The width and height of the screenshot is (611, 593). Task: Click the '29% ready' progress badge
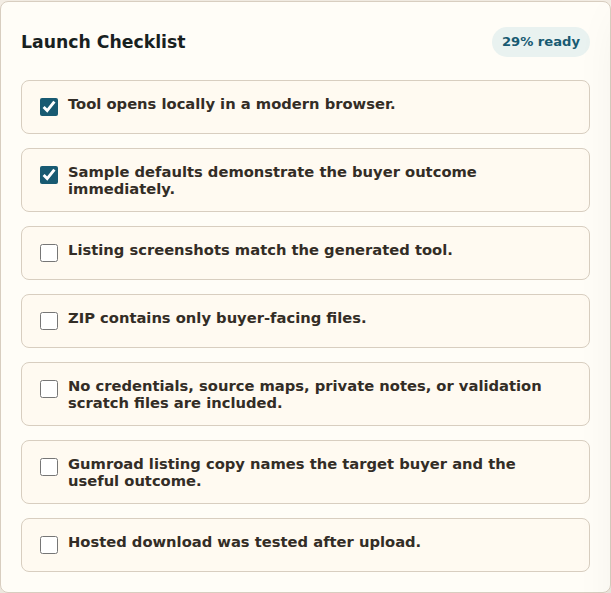541,42
